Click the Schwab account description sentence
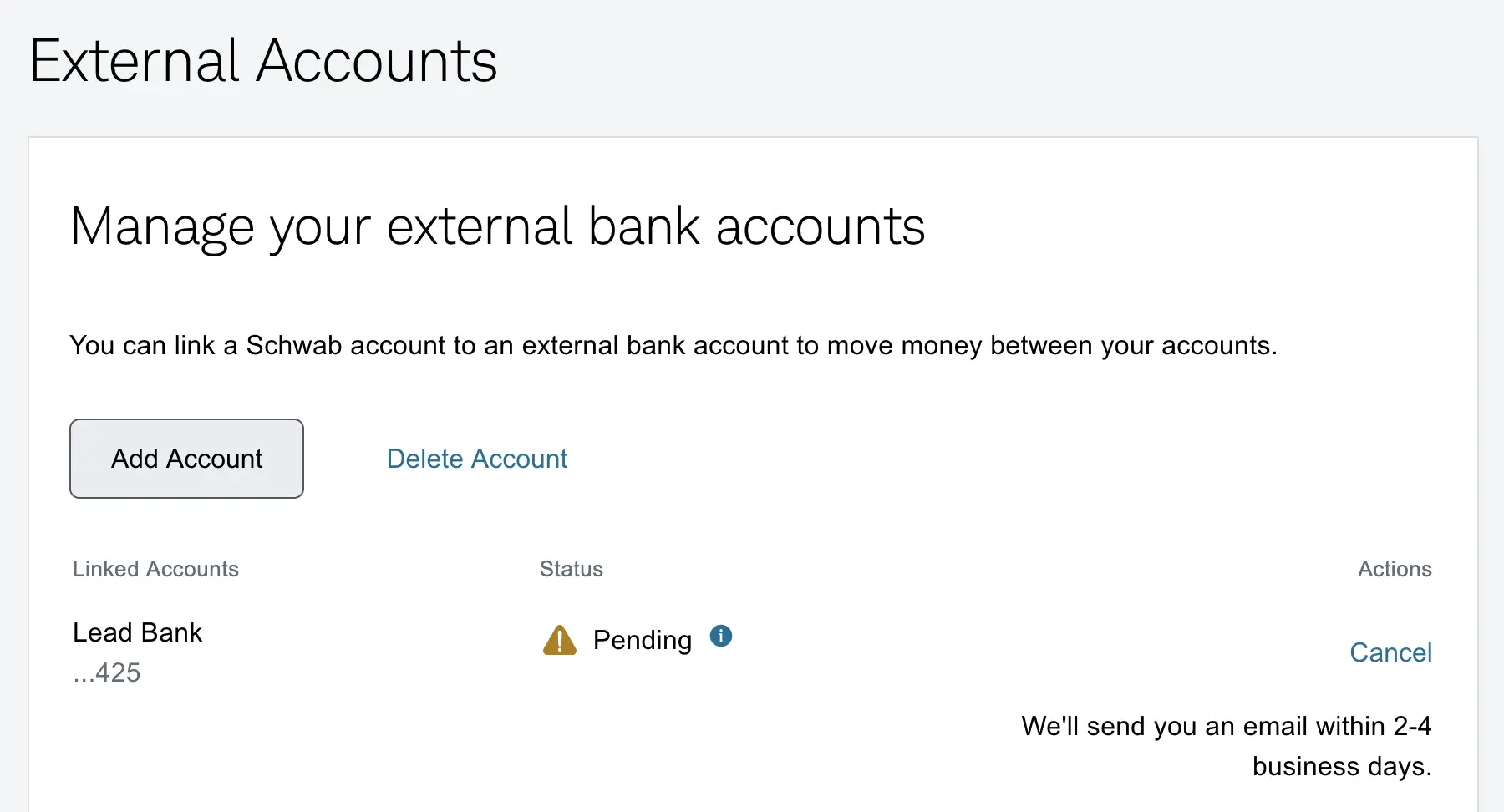This screenshot has width=1504, height=812. 673,345
